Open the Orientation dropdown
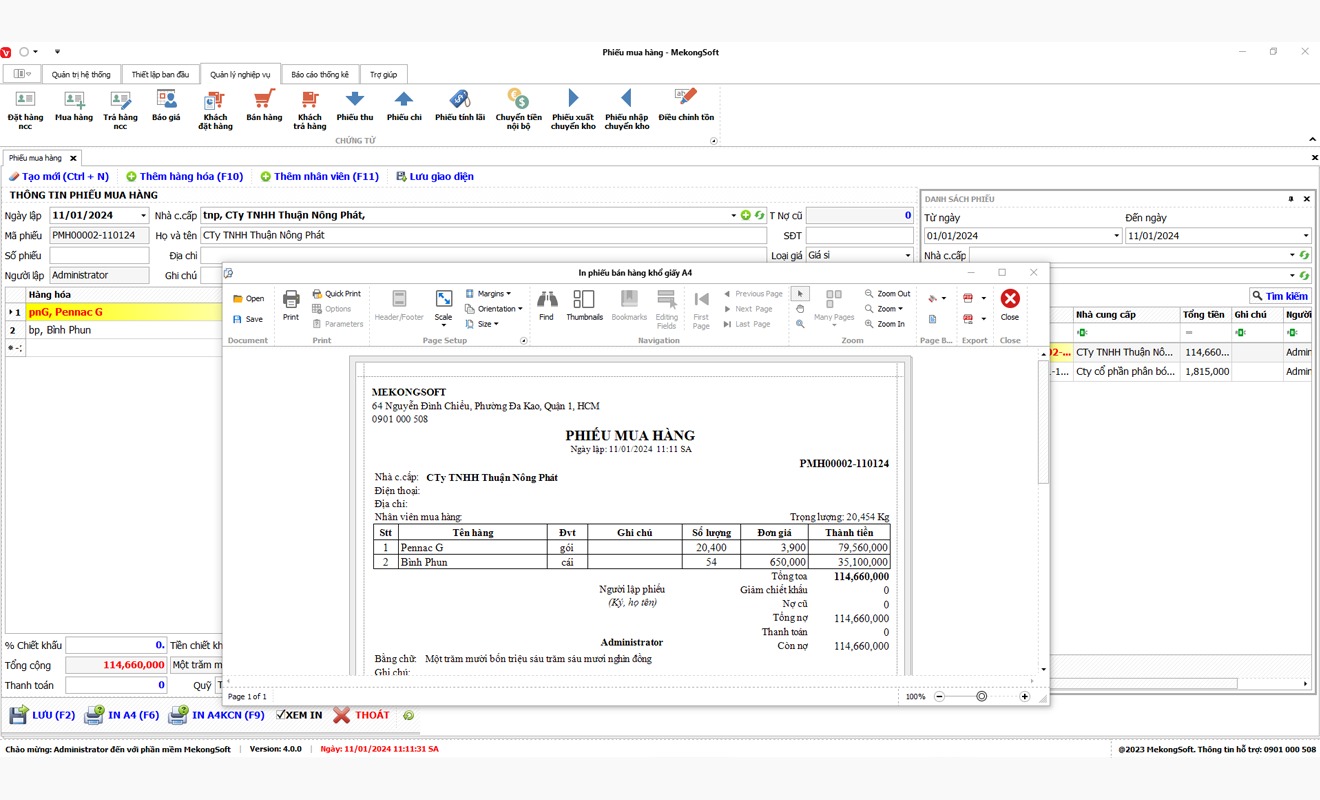Image resolution: width=1320 pixels, height=800 pixels. pos(494,309)
